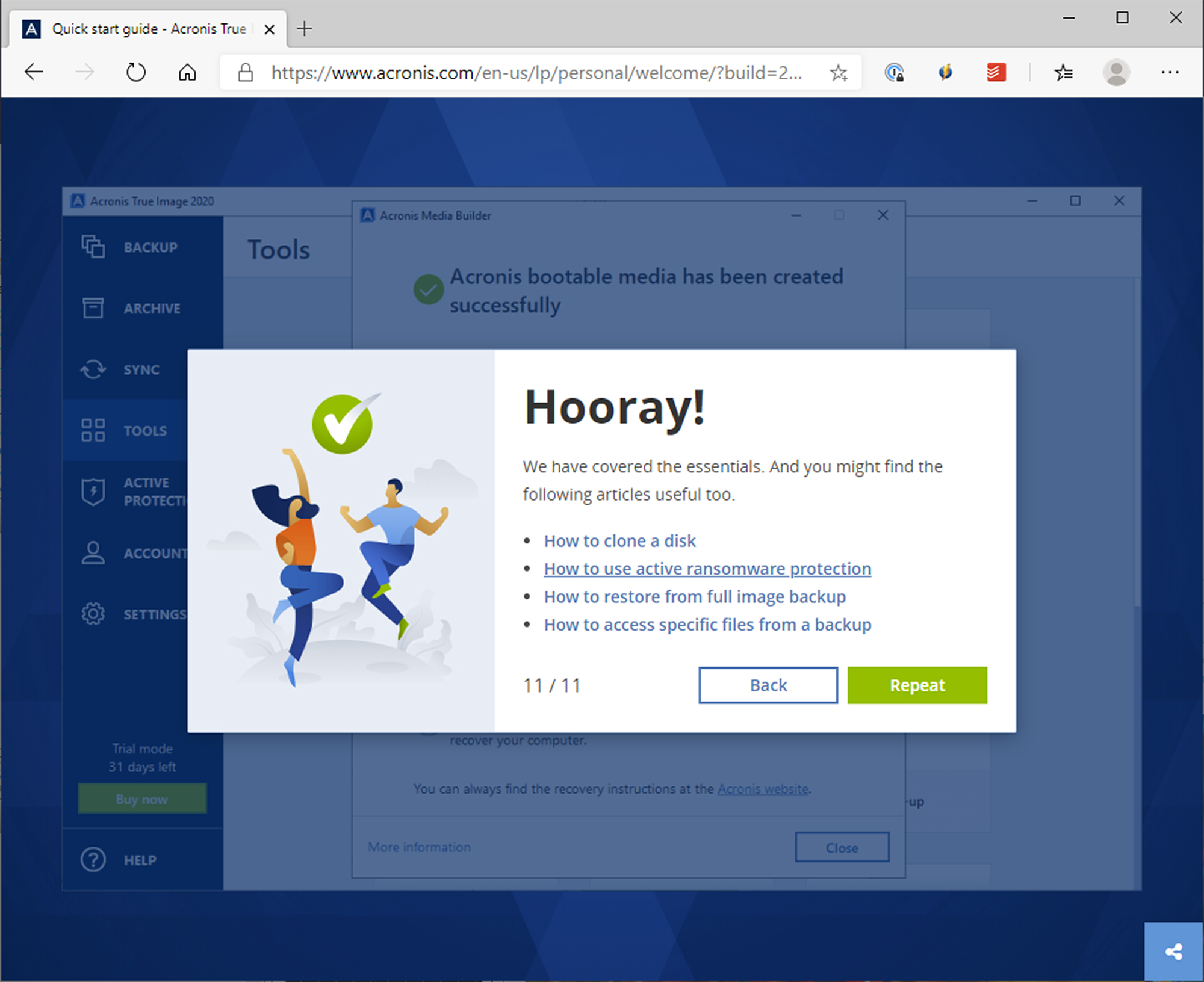Click the Sync sidebar icon
Viewport: 1204px width, 982px height.
(93, 369)
